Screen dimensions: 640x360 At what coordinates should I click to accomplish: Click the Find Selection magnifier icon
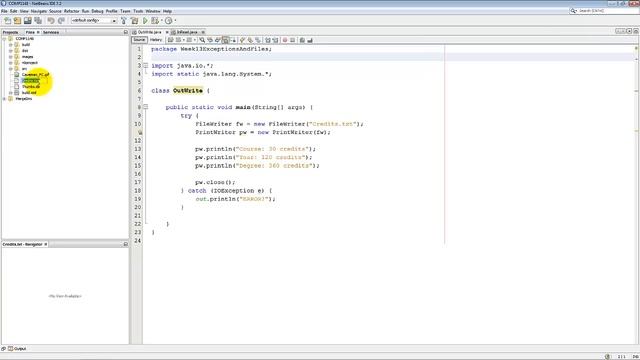tap(202, 40)
